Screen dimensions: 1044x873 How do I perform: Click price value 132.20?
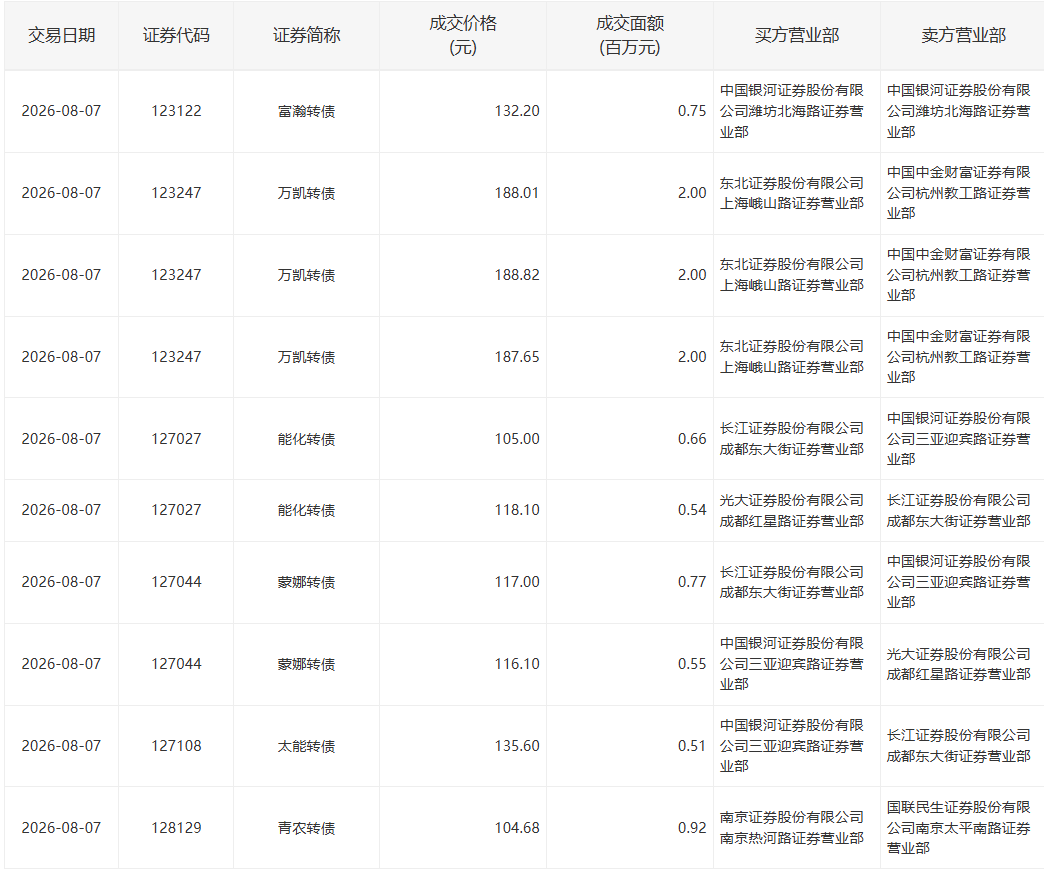tap(517, 111)
